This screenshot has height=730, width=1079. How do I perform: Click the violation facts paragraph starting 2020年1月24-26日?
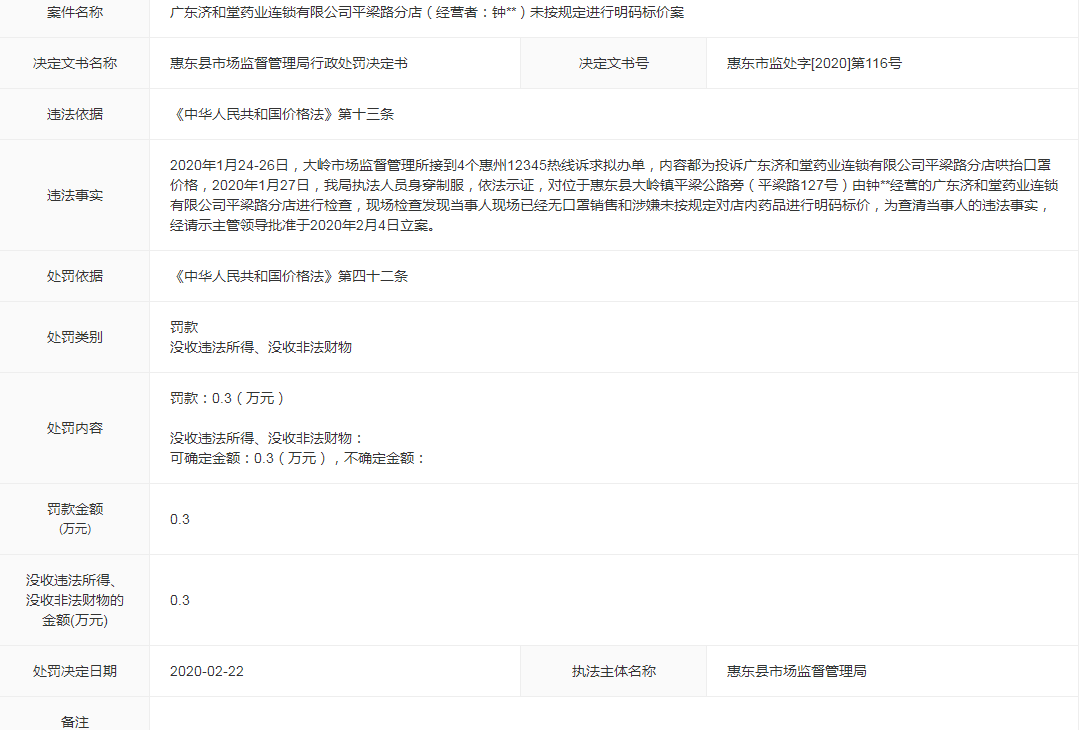[613, 195]
